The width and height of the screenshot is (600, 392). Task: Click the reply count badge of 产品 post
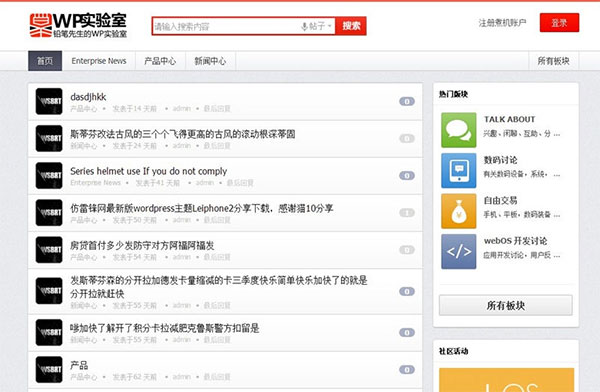[x=407, y=369]
